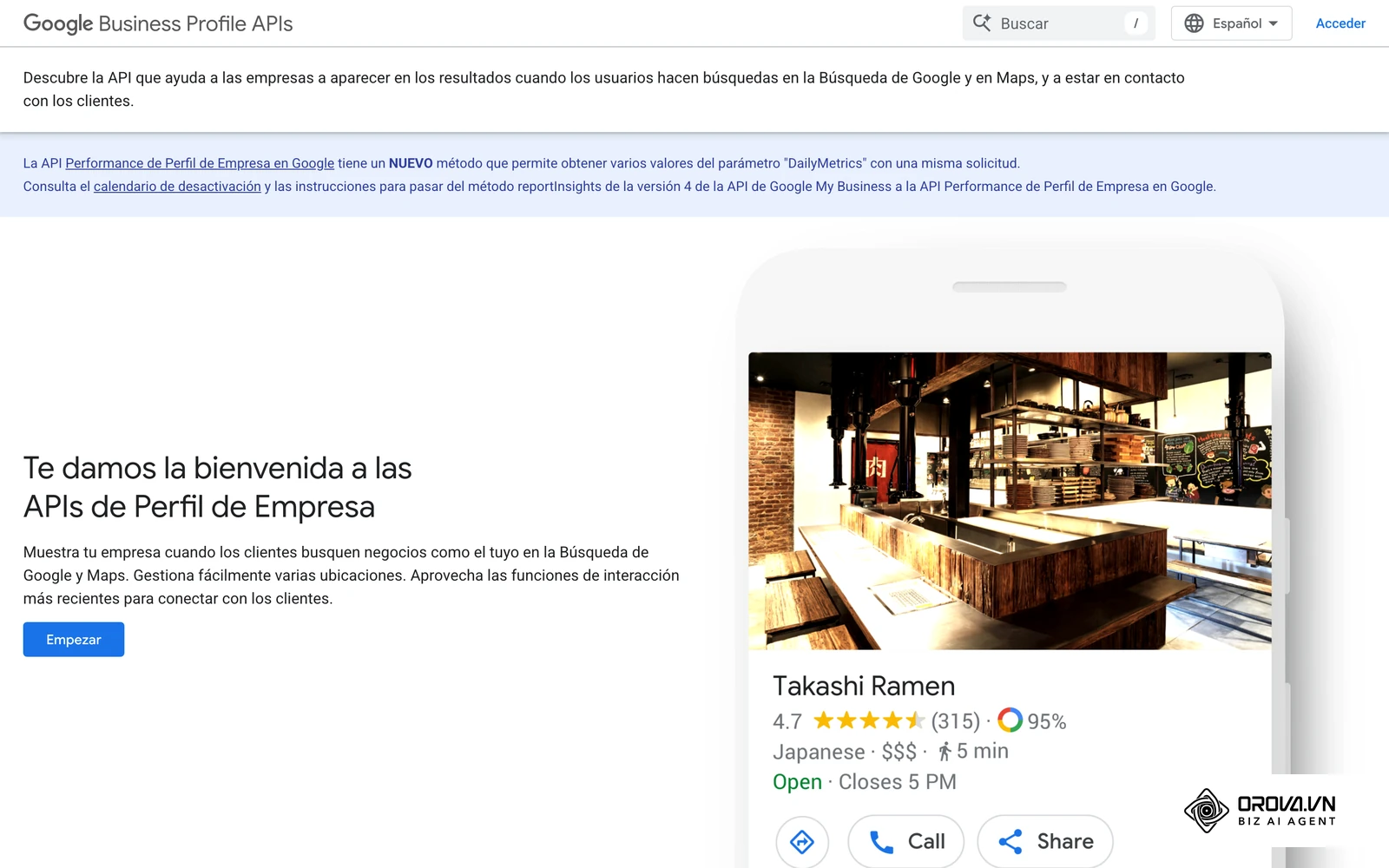Viewport: 1389px width, 868px height.
Task: Open the calendario de desactivación link
Action: 177,187
